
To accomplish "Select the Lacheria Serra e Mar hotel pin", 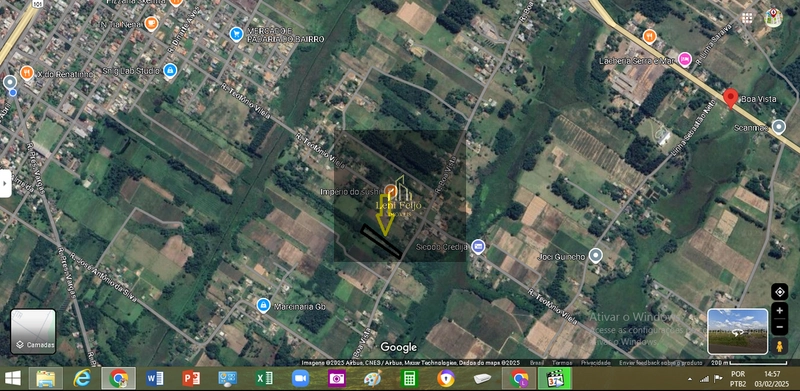I will point(685,60).
